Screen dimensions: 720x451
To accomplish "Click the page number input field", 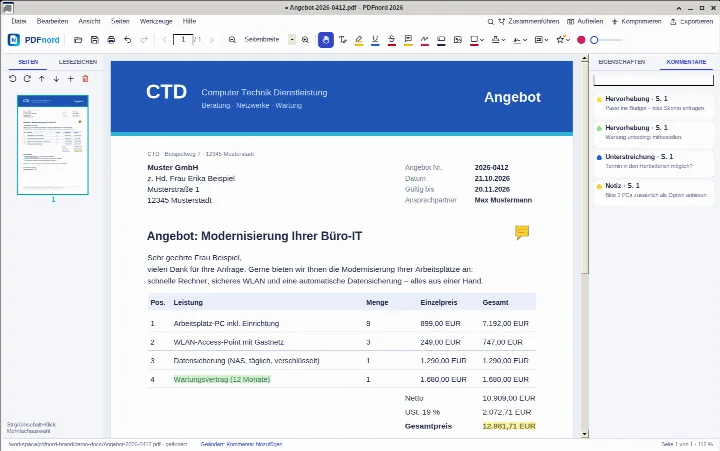I will pos(183,39).
